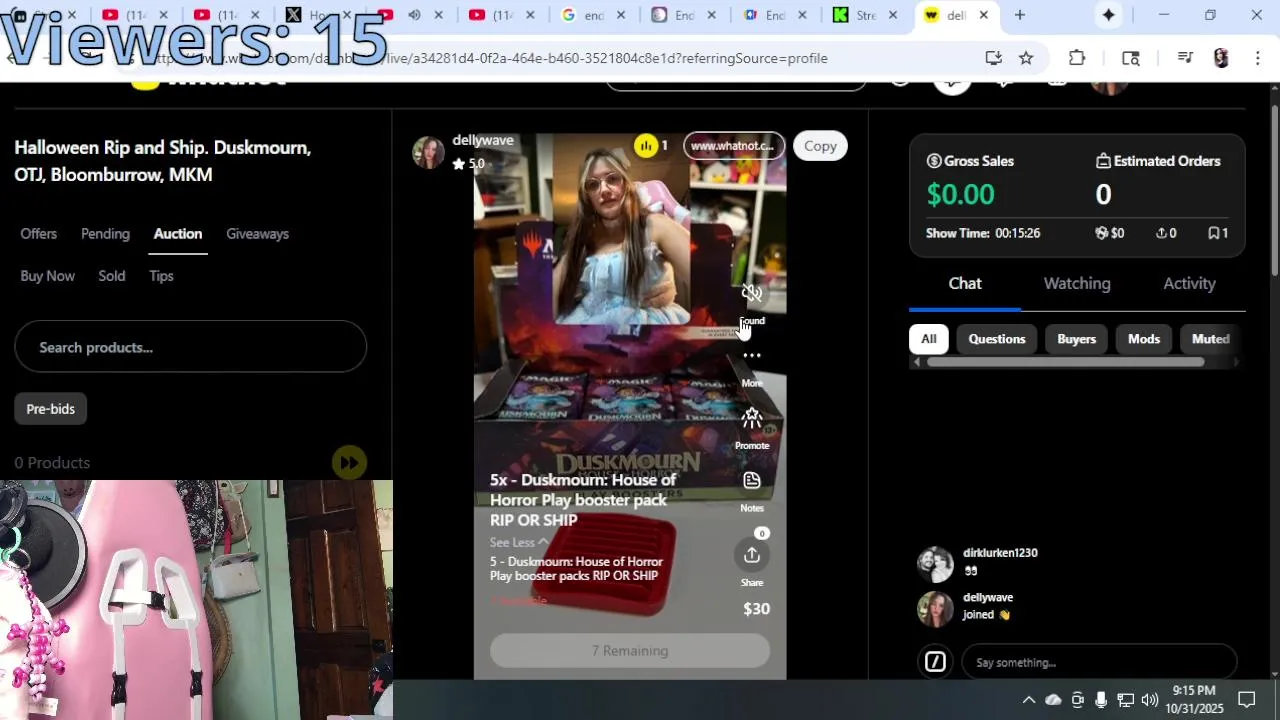Click the shares upload icon showing 0
1280x720 pixels.
pyautogui.click(x=1161, y=233)
